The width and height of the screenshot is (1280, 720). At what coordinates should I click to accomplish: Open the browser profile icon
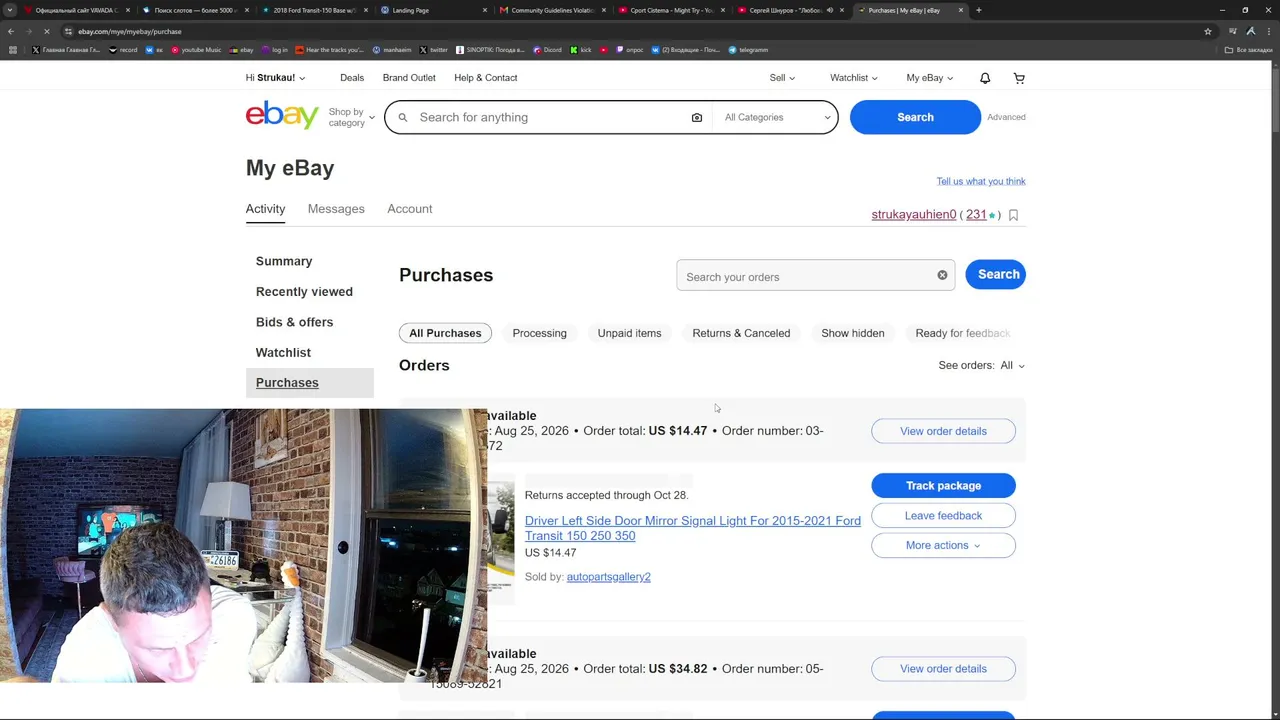(1250, 31)
